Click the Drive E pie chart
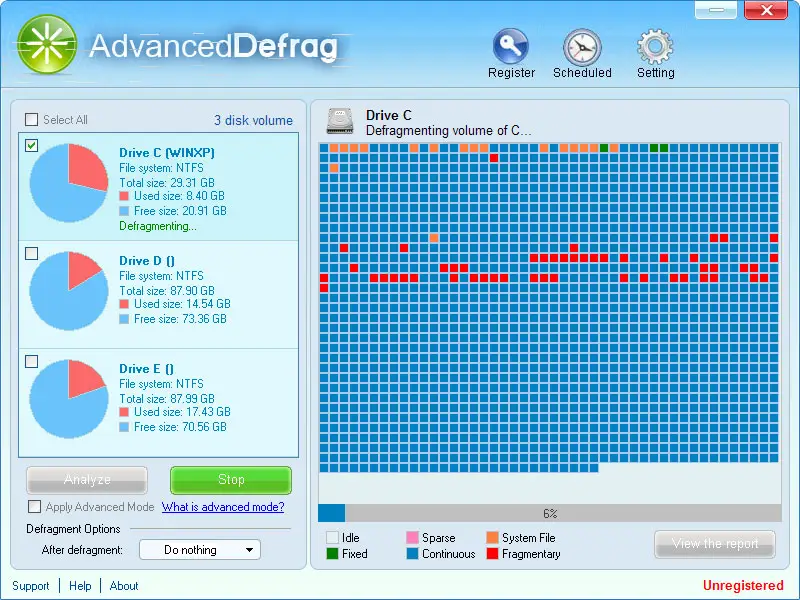The width and height of the screenshot is (800, 600). pos(69,399)
